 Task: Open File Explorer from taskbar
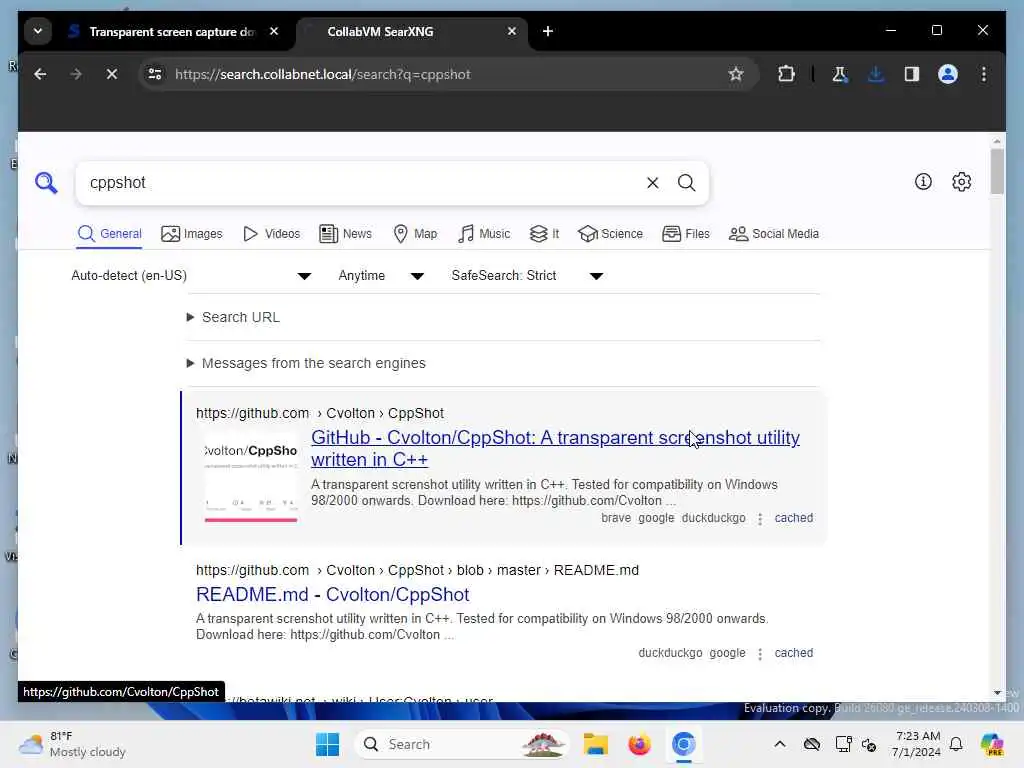(x=596, y=744)
